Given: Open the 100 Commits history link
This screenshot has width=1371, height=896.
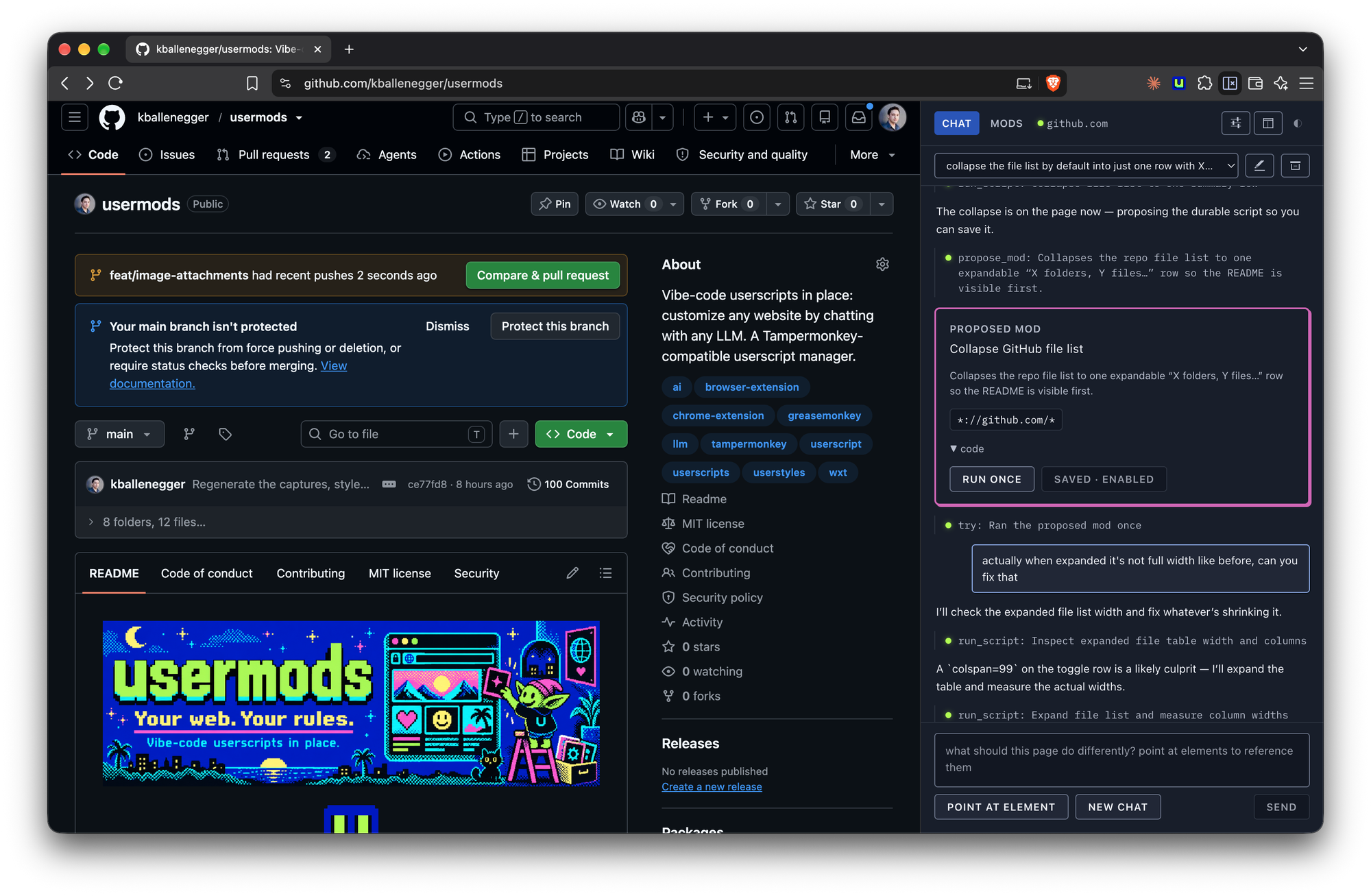Looking at the screenshot, I should click(568, 484).
